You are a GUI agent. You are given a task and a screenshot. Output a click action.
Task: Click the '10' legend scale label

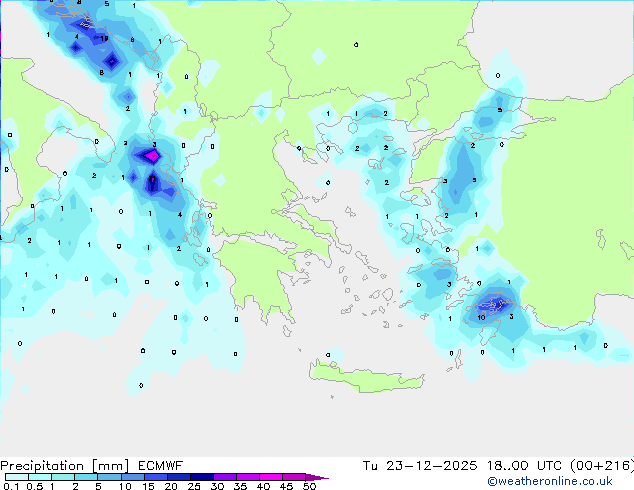tap(125, 486)
